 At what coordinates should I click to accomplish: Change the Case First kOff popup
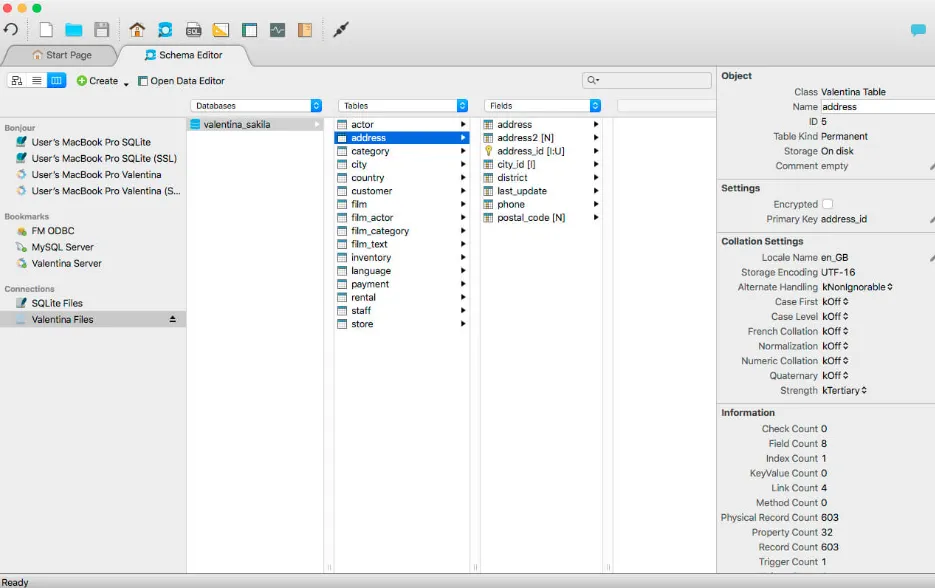(835, 302)
